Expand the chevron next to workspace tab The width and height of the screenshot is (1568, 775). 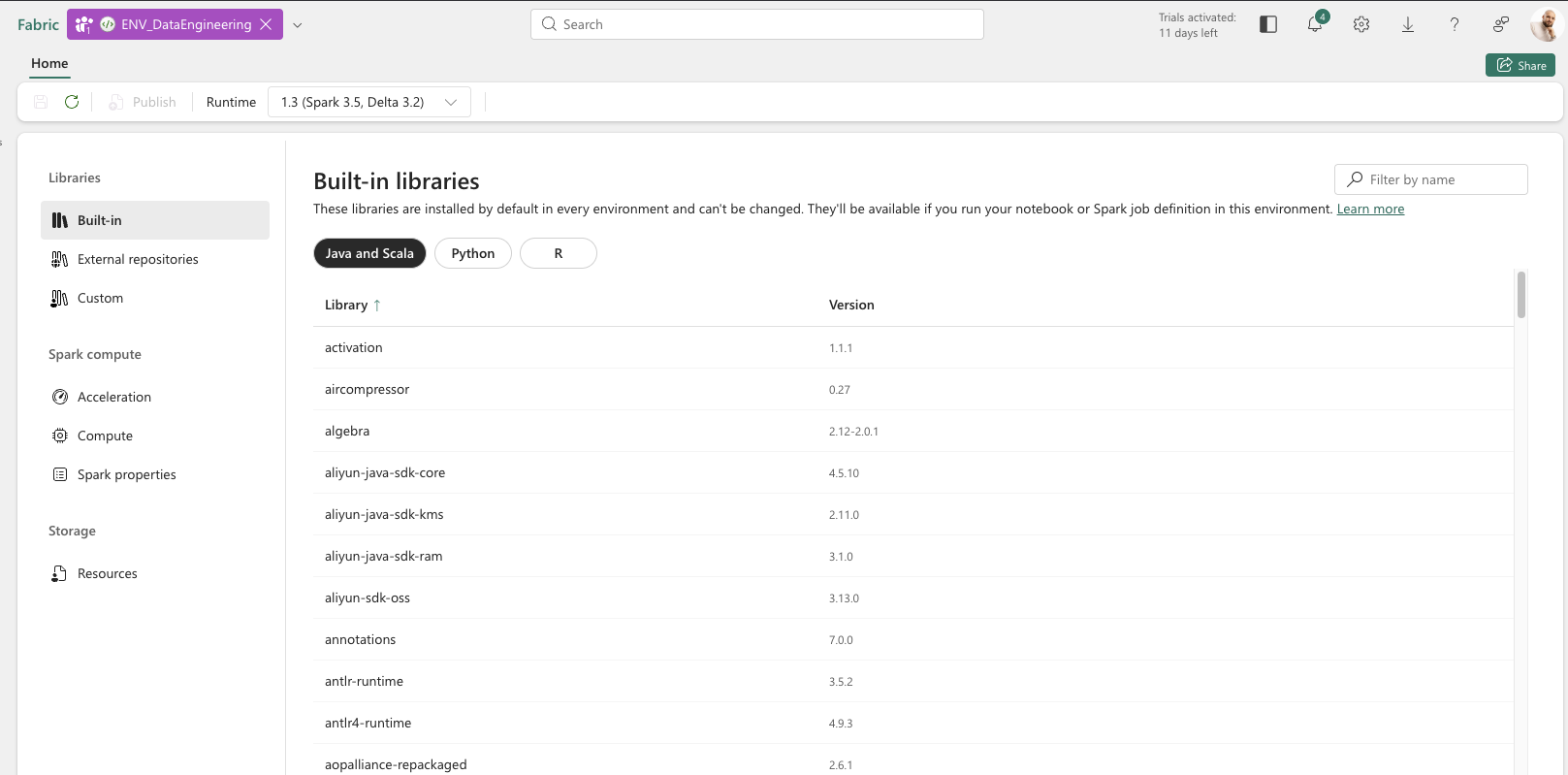[298, 25]
